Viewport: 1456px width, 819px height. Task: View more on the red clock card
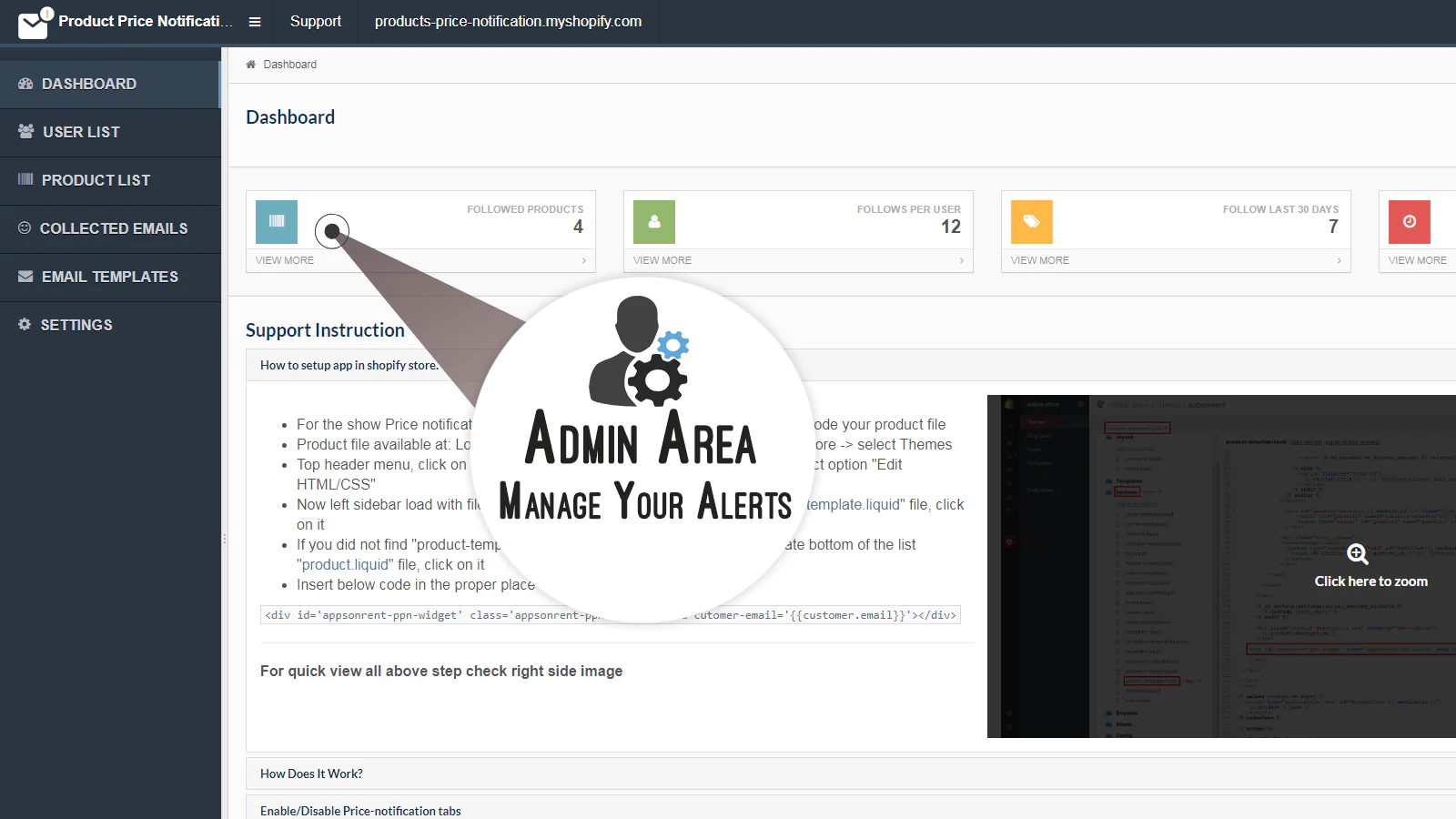1418,260
